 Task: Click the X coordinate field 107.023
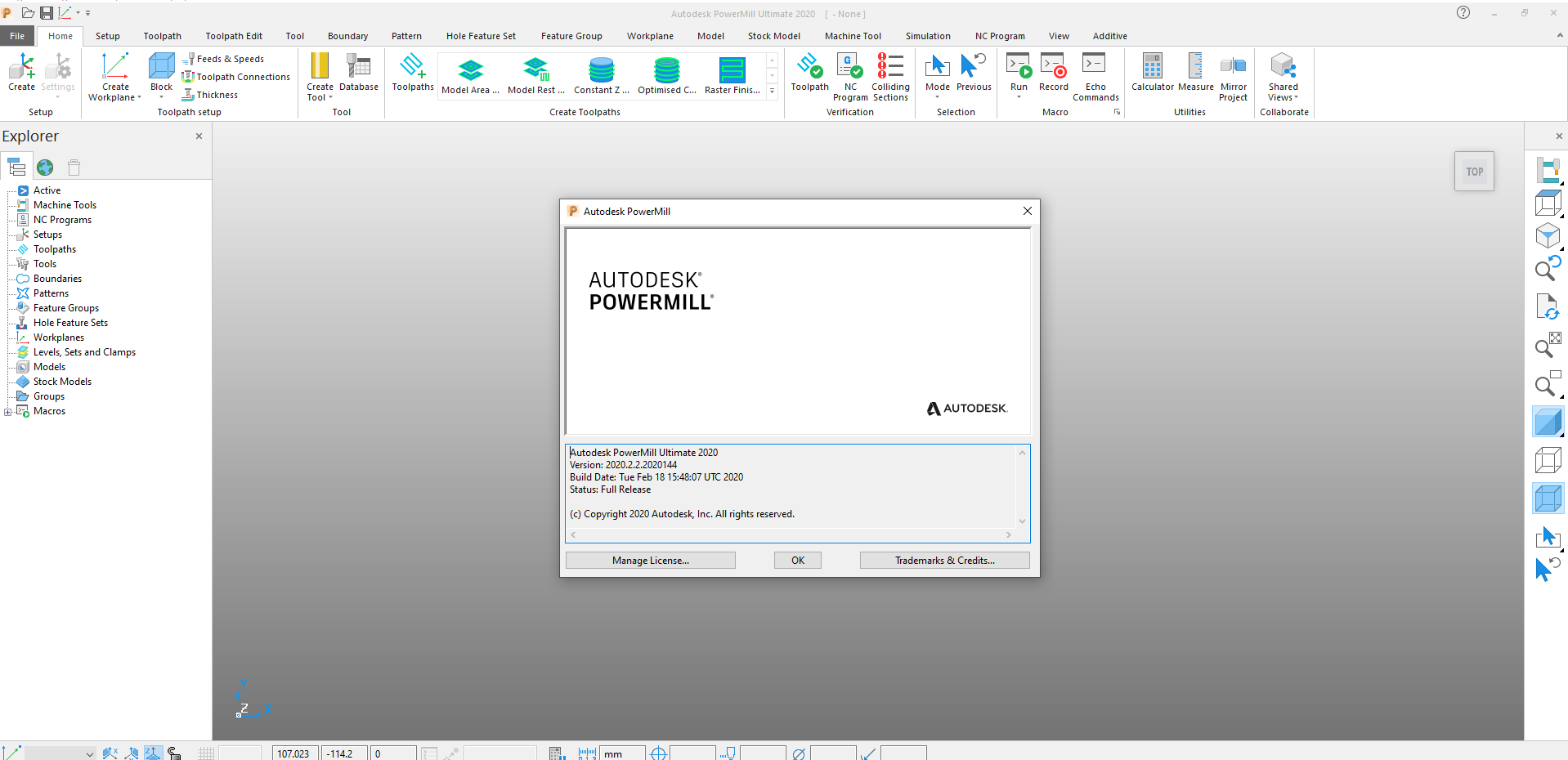click(295, 753)
